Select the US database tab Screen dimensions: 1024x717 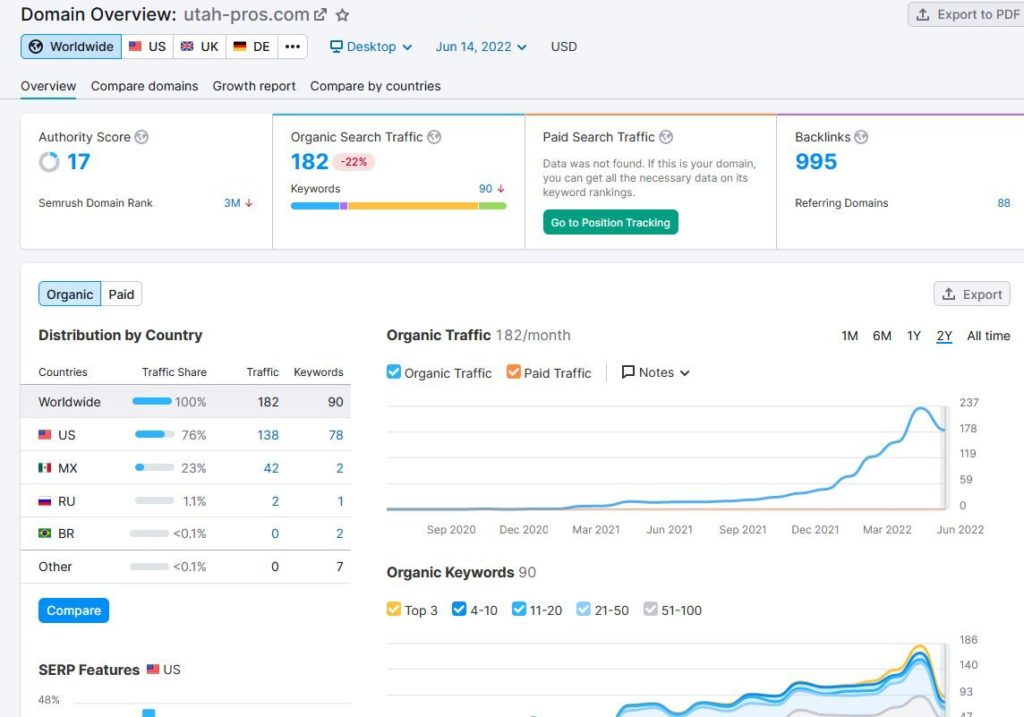[x=148, y=46]
